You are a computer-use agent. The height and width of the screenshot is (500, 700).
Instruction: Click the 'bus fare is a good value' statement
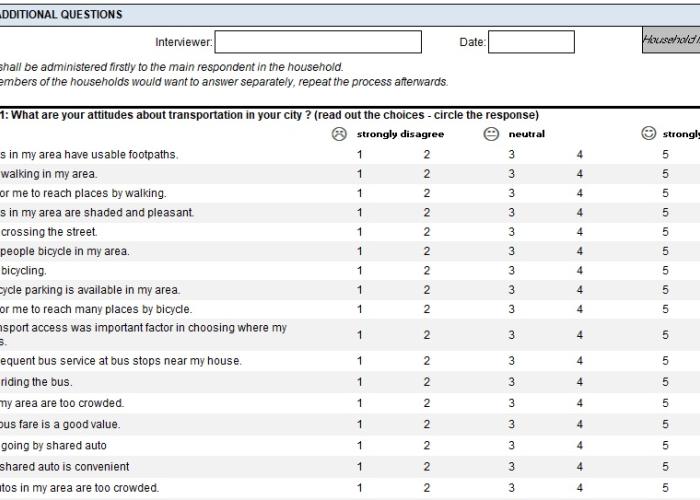tap(60, 425)
